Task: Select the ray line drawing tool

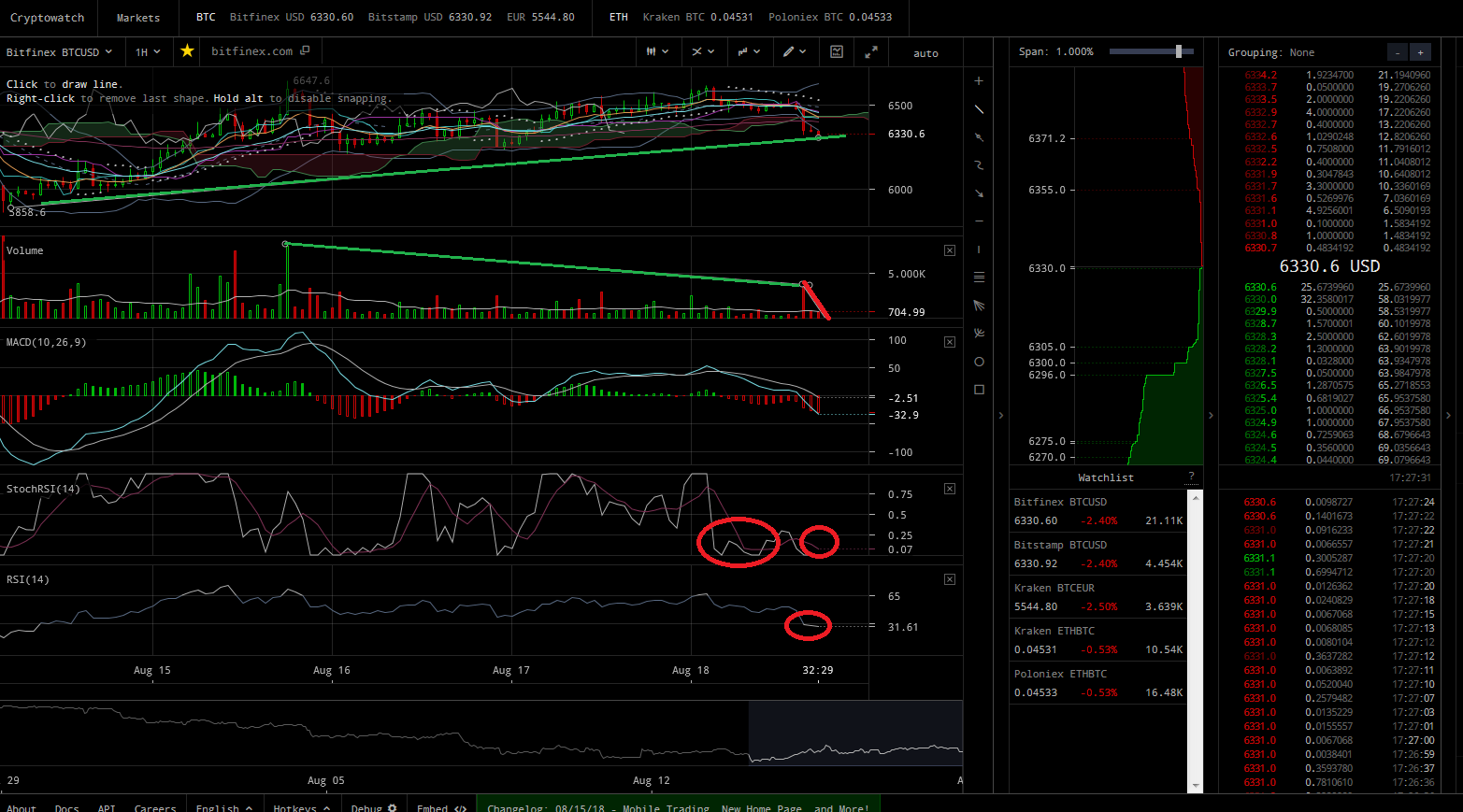Action: [979, 137]
